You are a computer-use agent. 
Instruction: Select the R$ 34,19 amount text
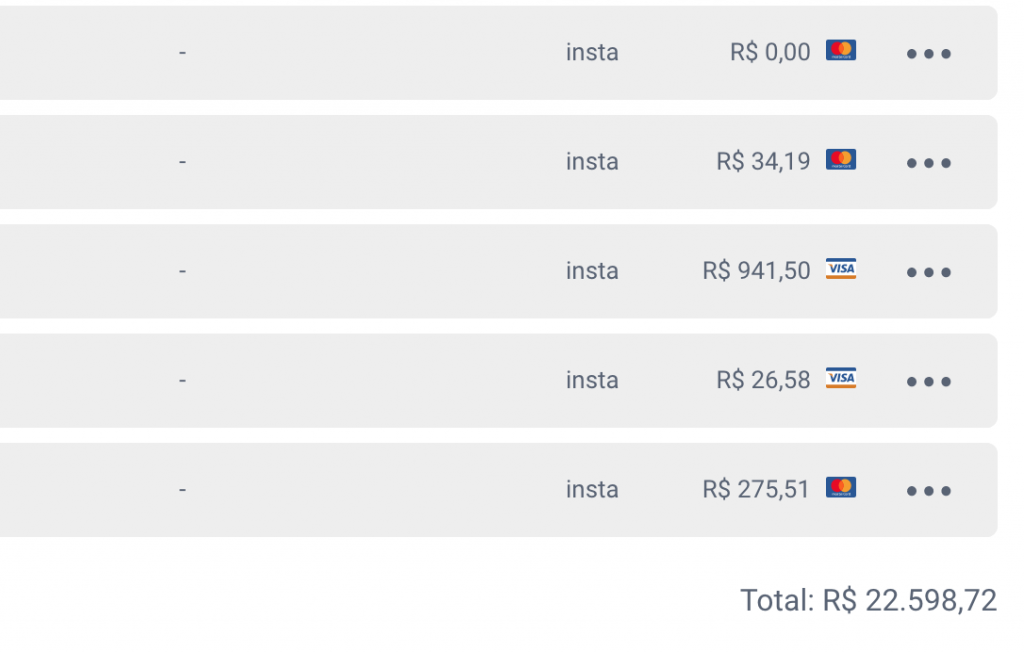[x=763, y=161]
